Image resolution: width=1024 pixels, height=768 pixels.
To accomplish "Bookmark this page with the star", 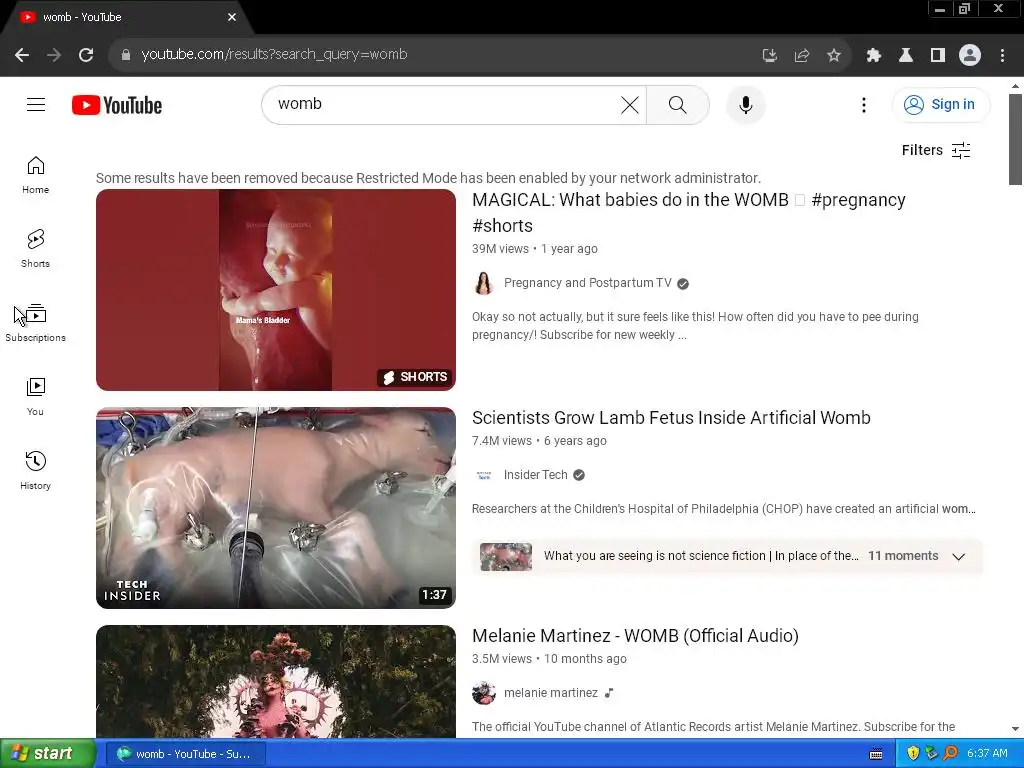I will coord(834,56).
